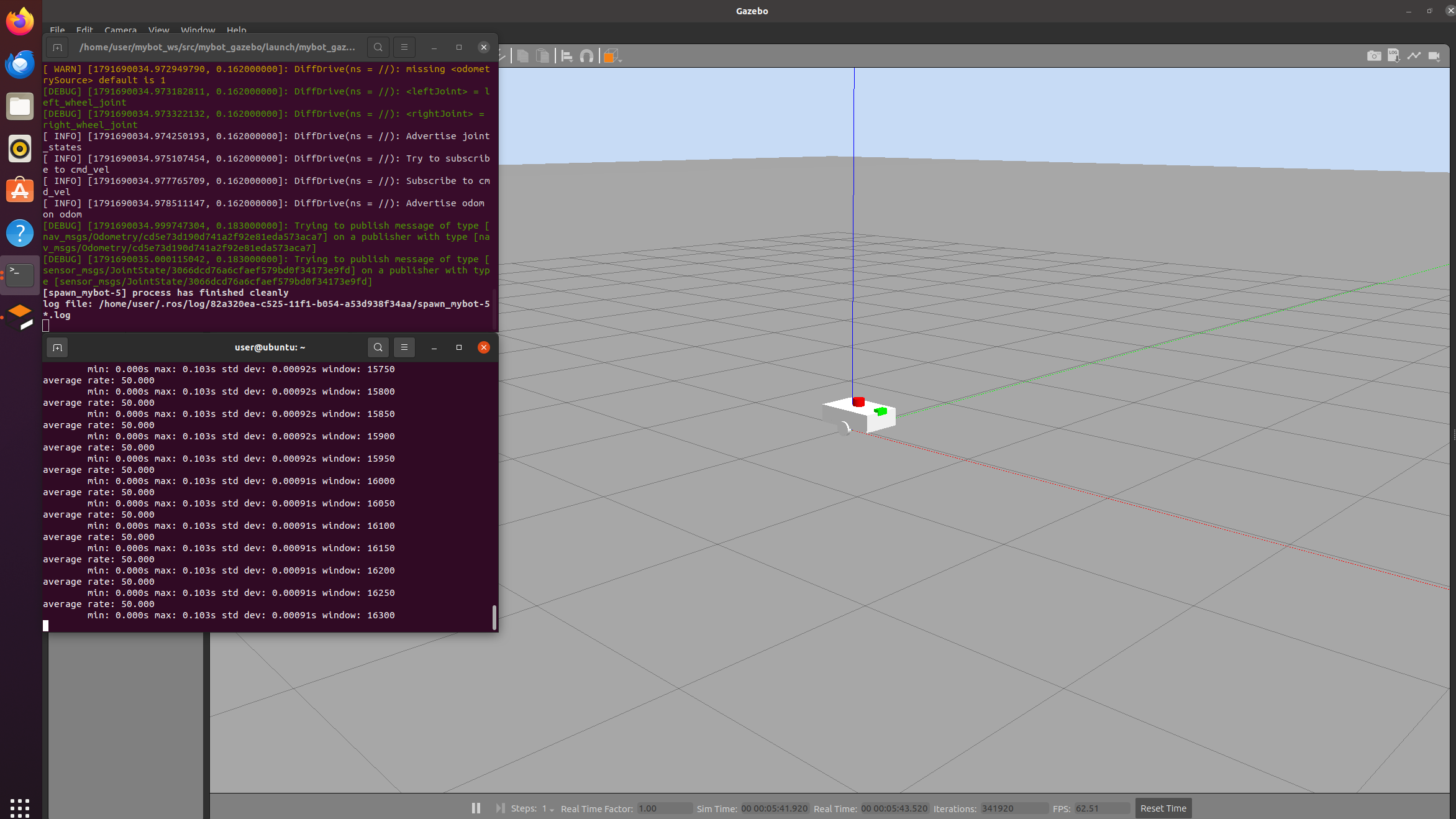This screenshot has height=819, width=1456.
Task: Take a screenshot with the camera icon
Action: [x=1374, y=56]
